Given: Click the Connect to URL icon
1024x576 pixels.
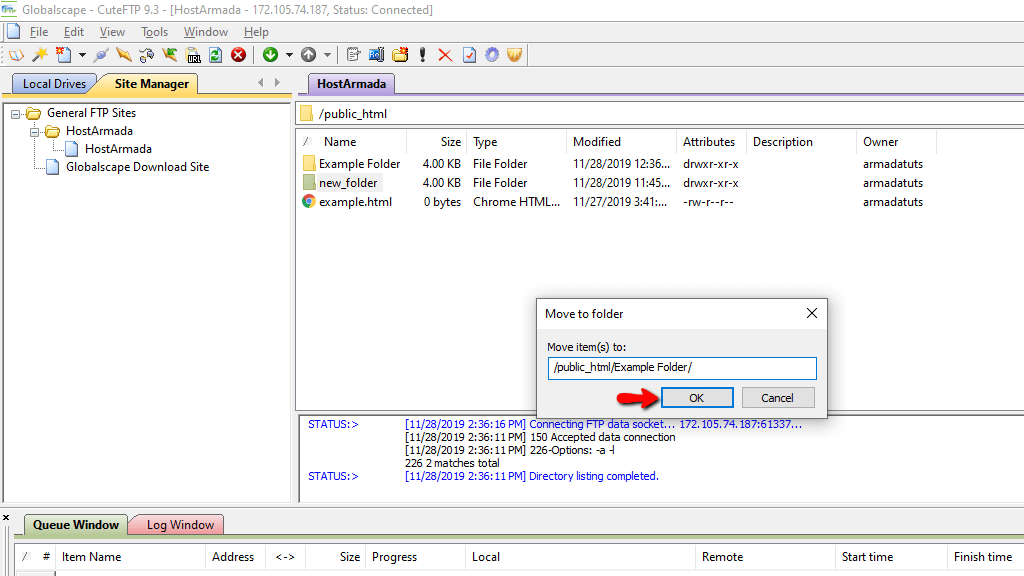Looking at the screenshot, I should click(x=193, y=55).
